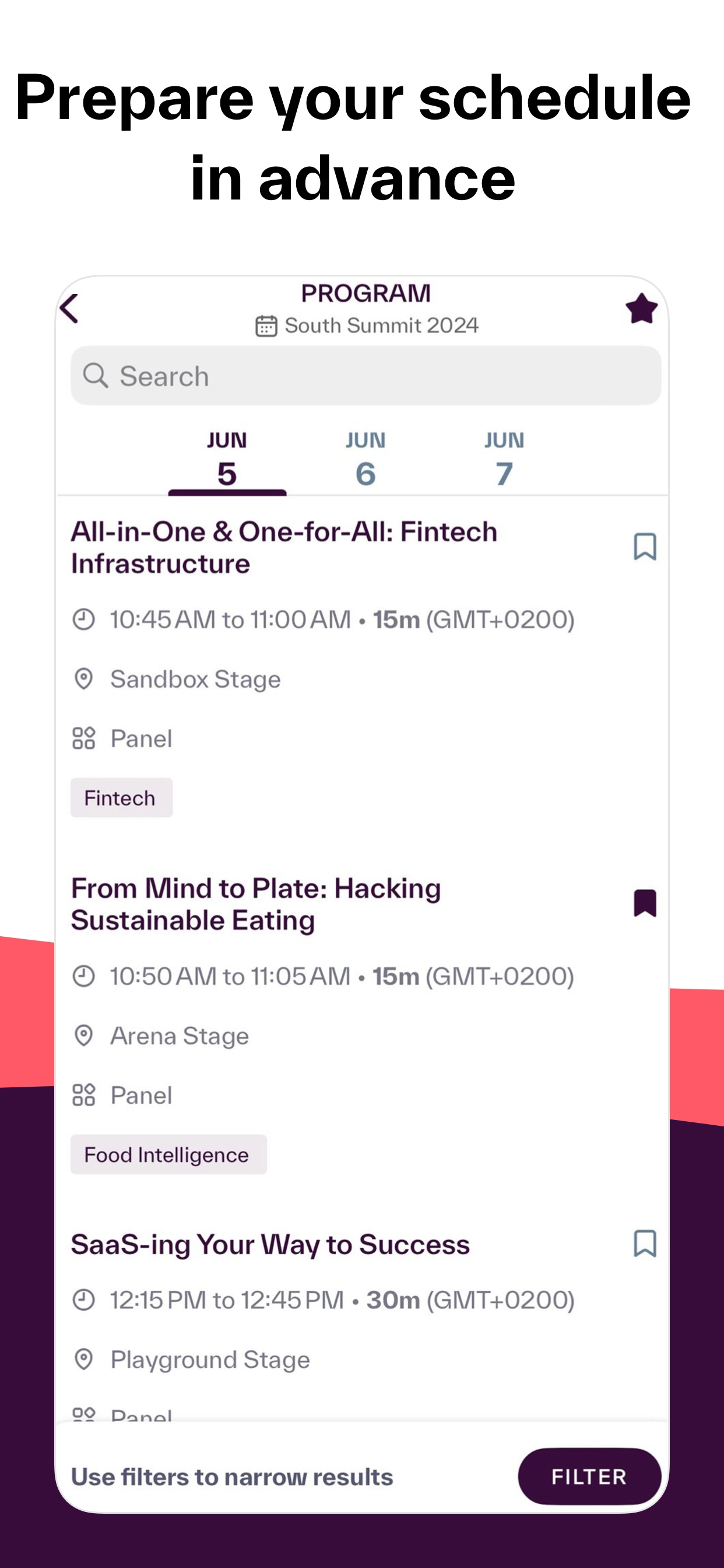
Task: Remove bookmark from Hacking Sustainable Eating
Action: 645,902
